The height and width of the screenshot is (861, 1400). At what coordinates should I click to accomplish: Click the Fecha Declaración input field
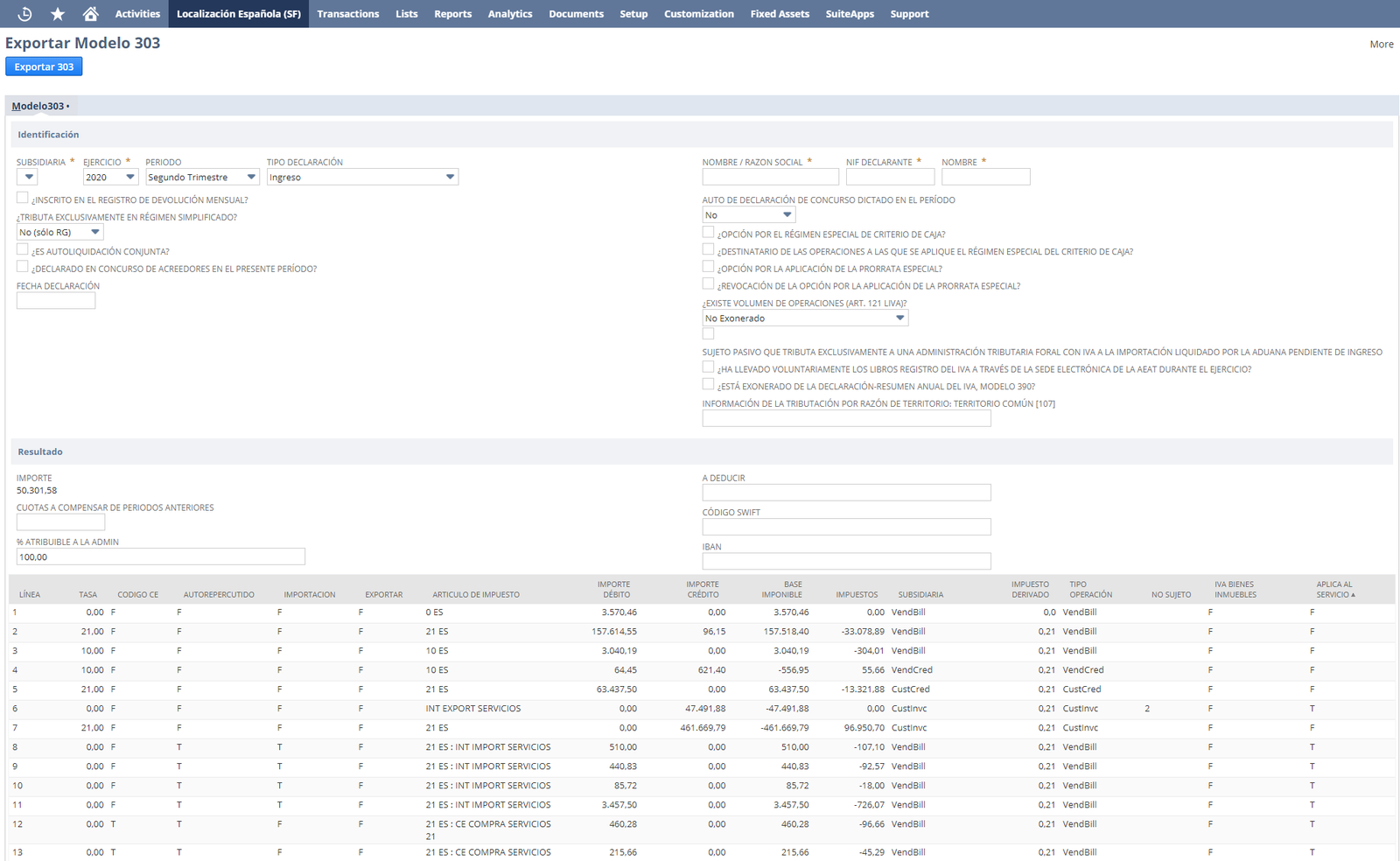pos(56,301)
